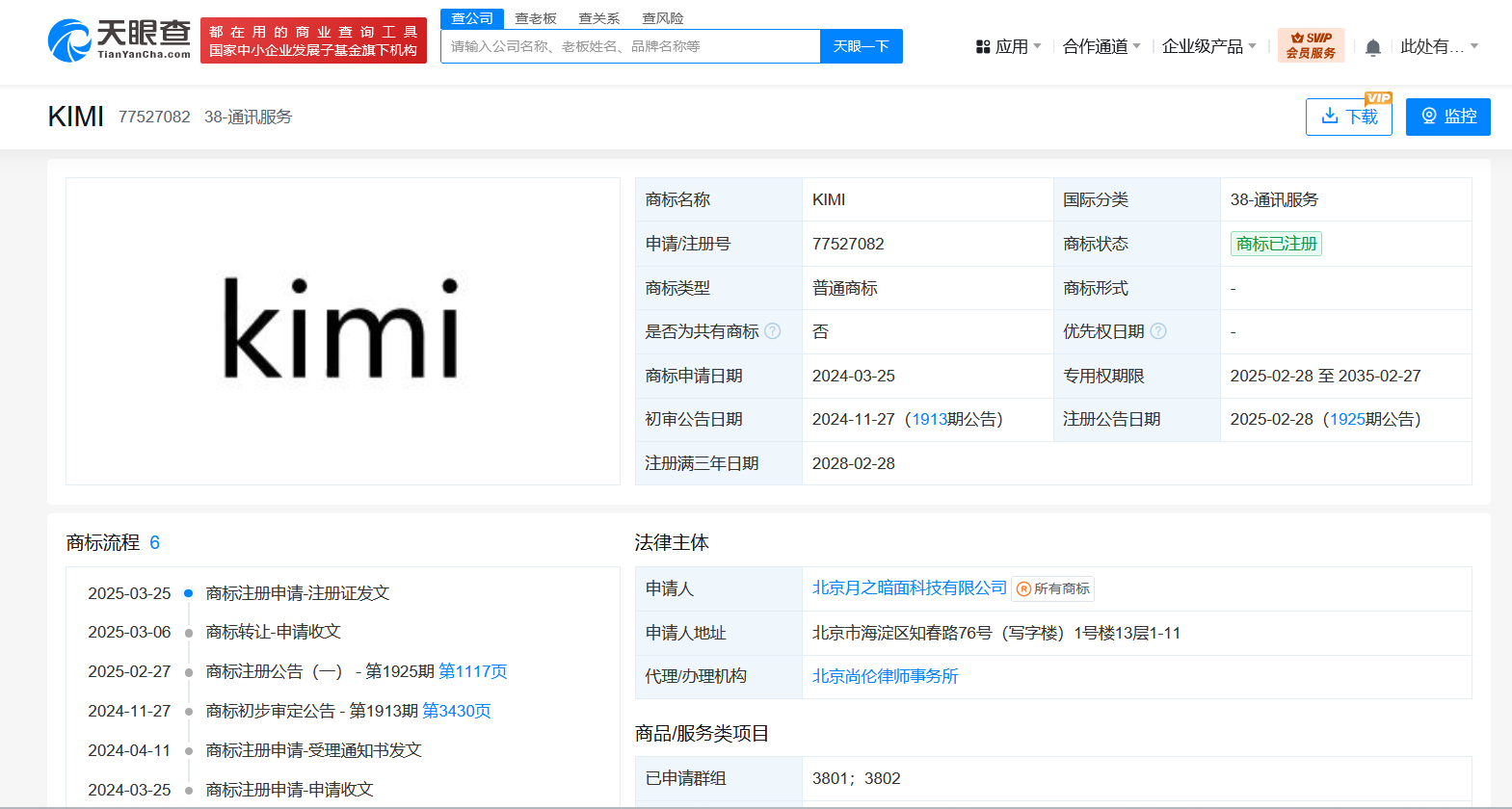Click the 商标流程 section count 6

click(x=154, y=543)
